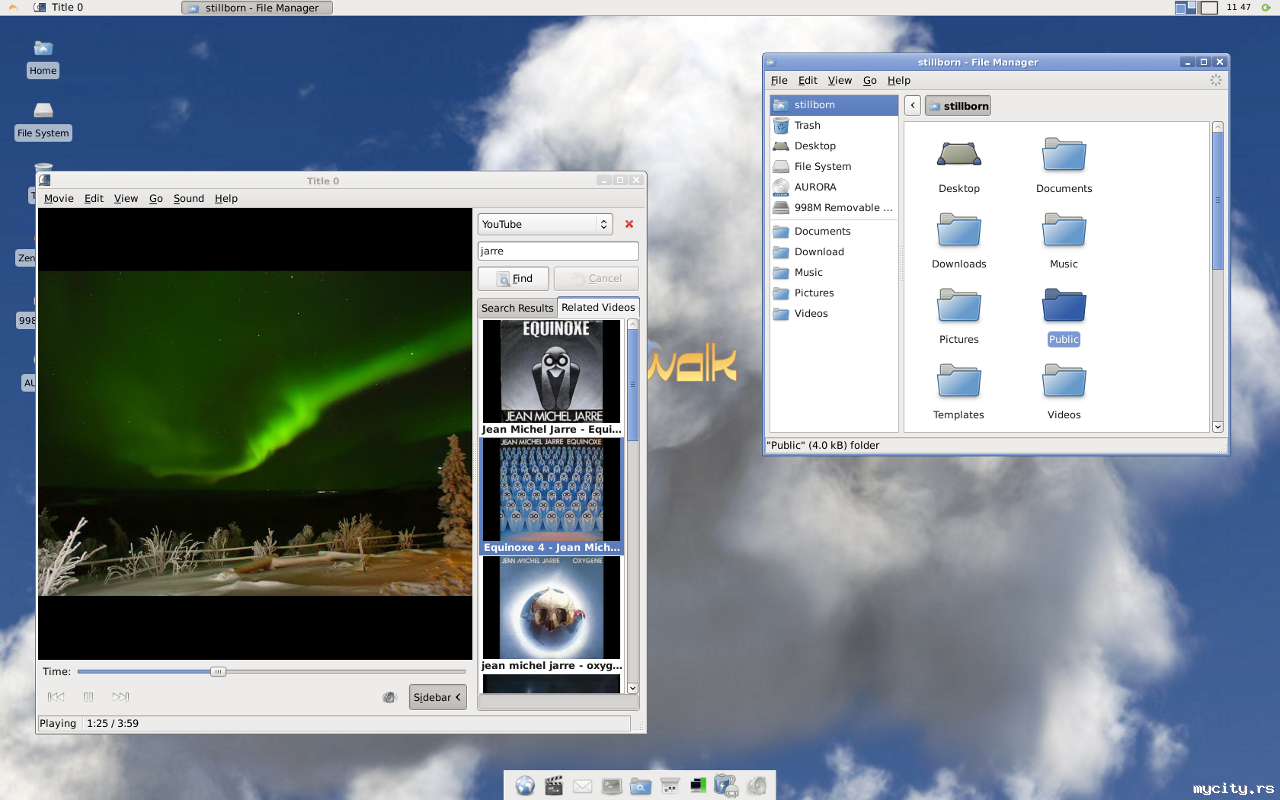Screen dimensions: 1280x800
Task: Click the green logout icon in top panel
Action: click(x=1267, y=8)
